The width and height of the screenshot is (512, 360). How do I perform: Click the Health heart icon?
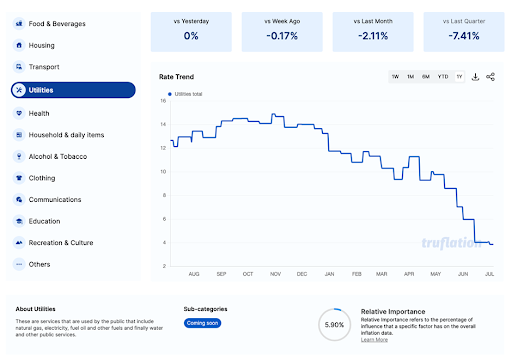tap(19, 113)
